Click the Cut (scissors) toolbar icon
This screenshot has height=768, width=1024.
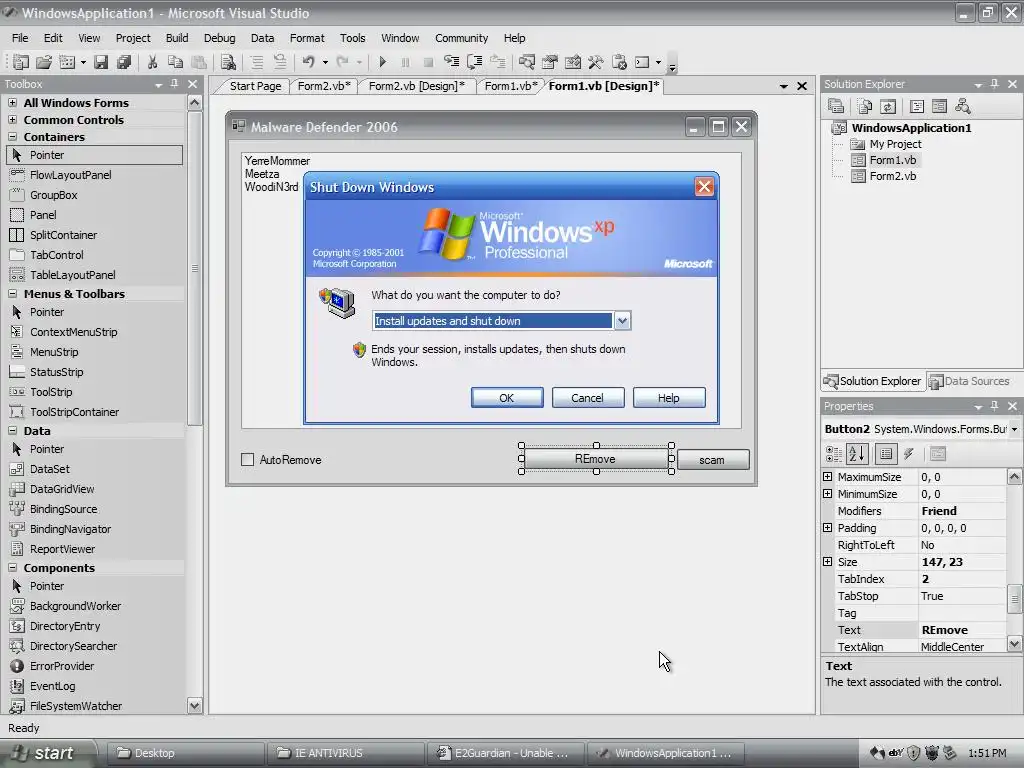click(152, 62)
